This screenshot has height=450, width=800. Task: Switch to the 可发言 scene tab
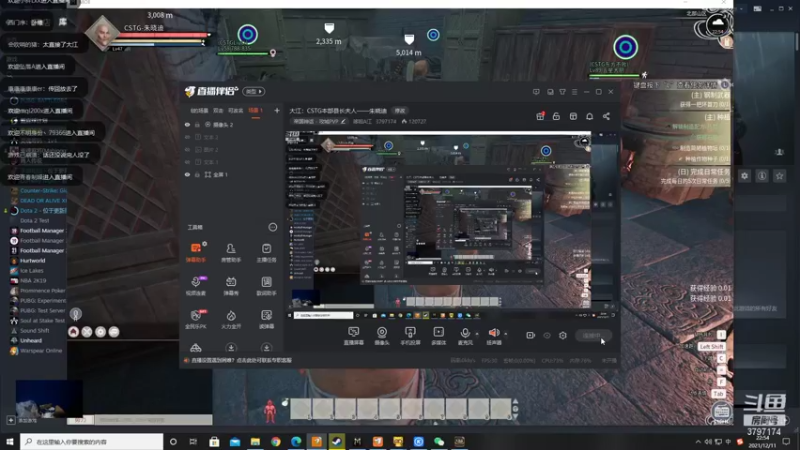click(235, 111)
